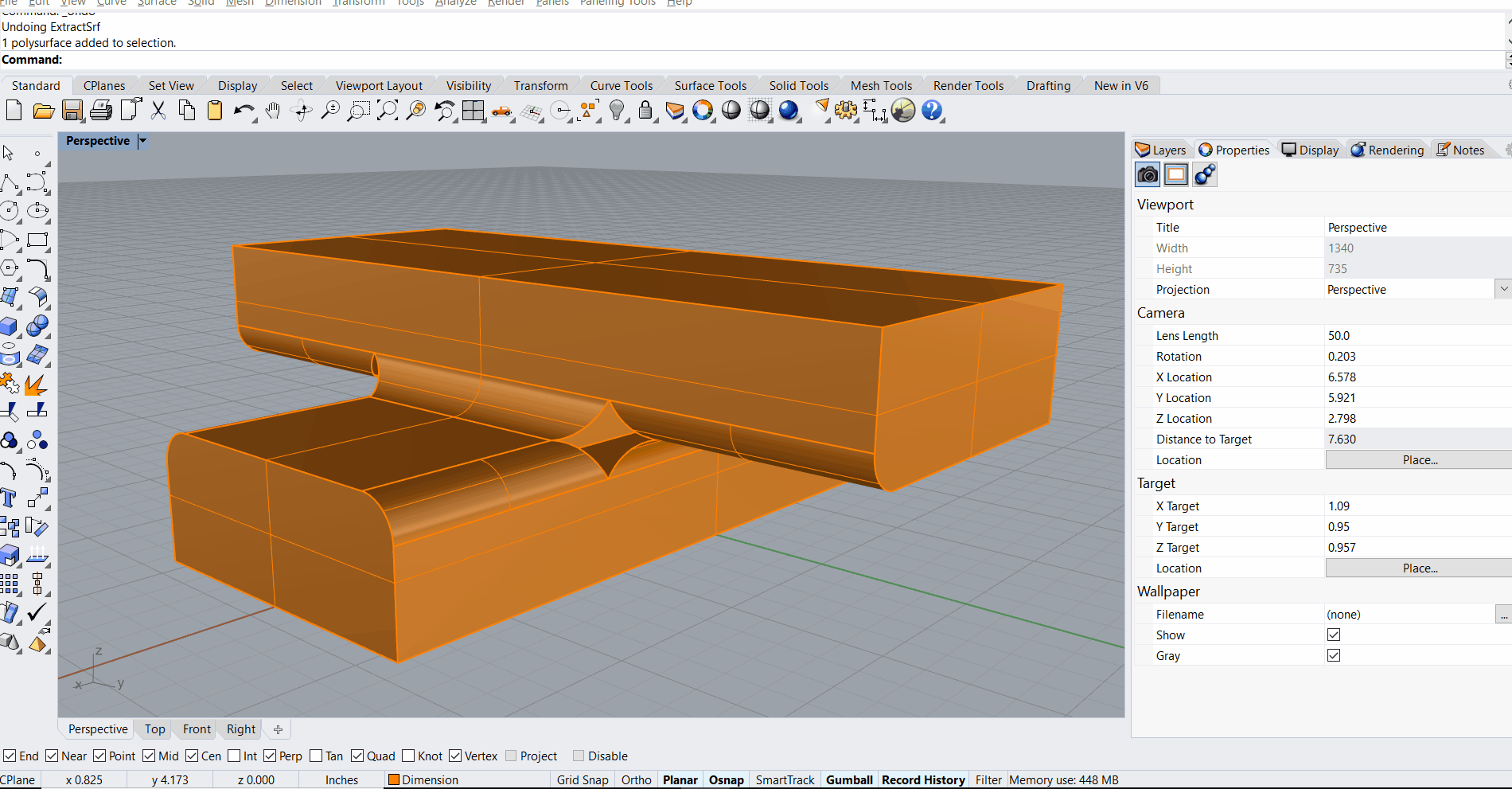1512x789 pixels.
Task: Toggle the Near osnap checkbox
Action: tap(52, 756)
